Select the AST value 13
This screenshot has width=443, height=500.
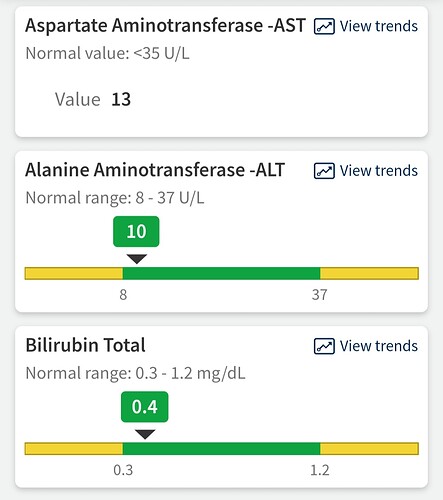coord(121,99)
